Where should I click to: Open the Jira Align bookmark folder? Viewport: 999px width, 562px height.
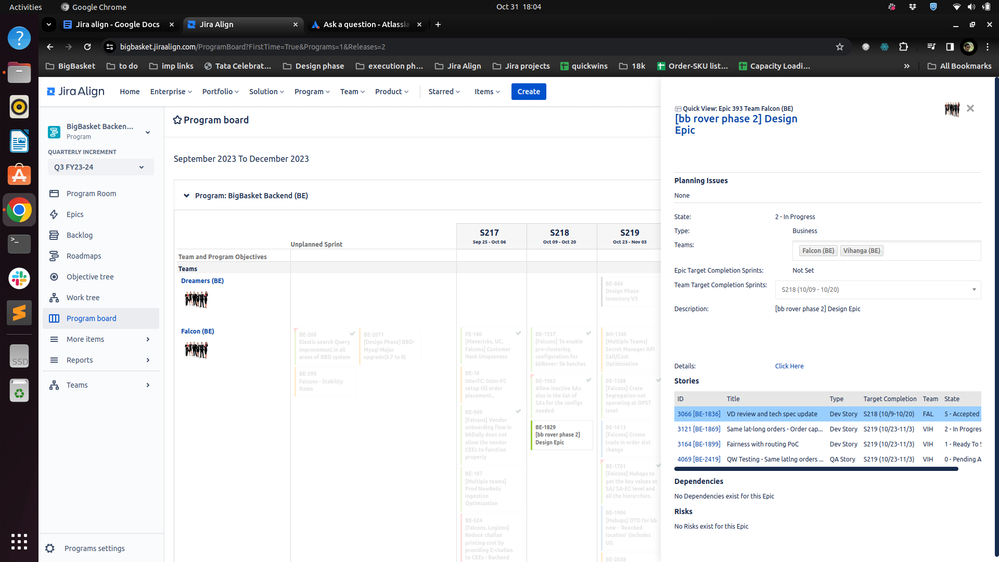(457, 66)
